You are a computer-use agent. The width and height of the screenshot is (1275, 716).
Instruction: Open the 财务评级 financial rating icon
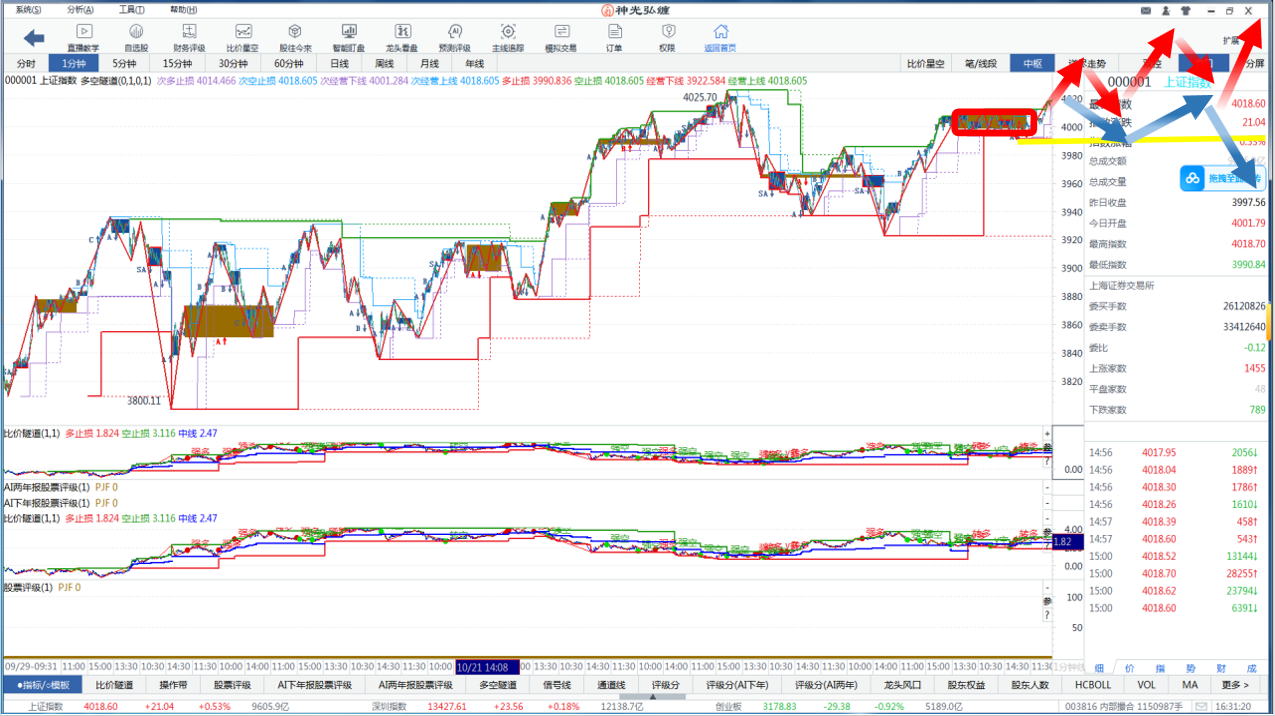[x=189, y=38]
